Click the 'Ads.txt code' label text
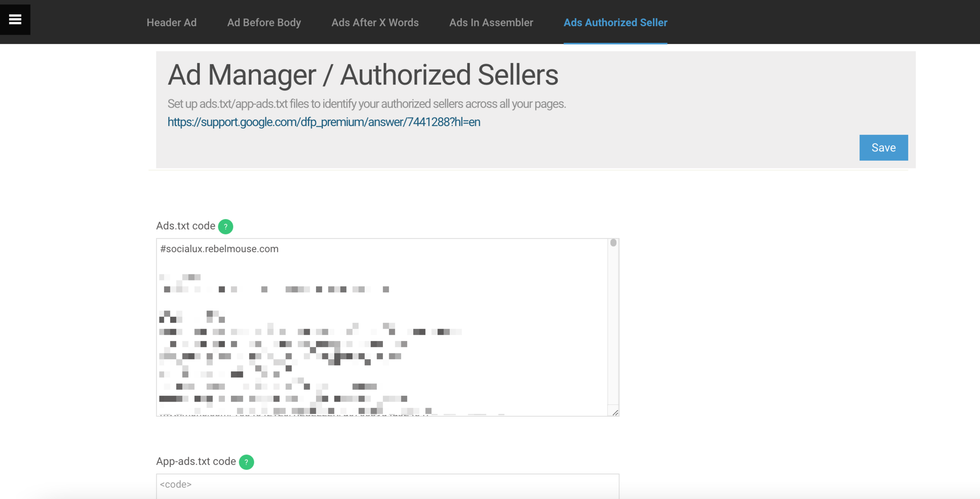 click(x=185, y=226)
